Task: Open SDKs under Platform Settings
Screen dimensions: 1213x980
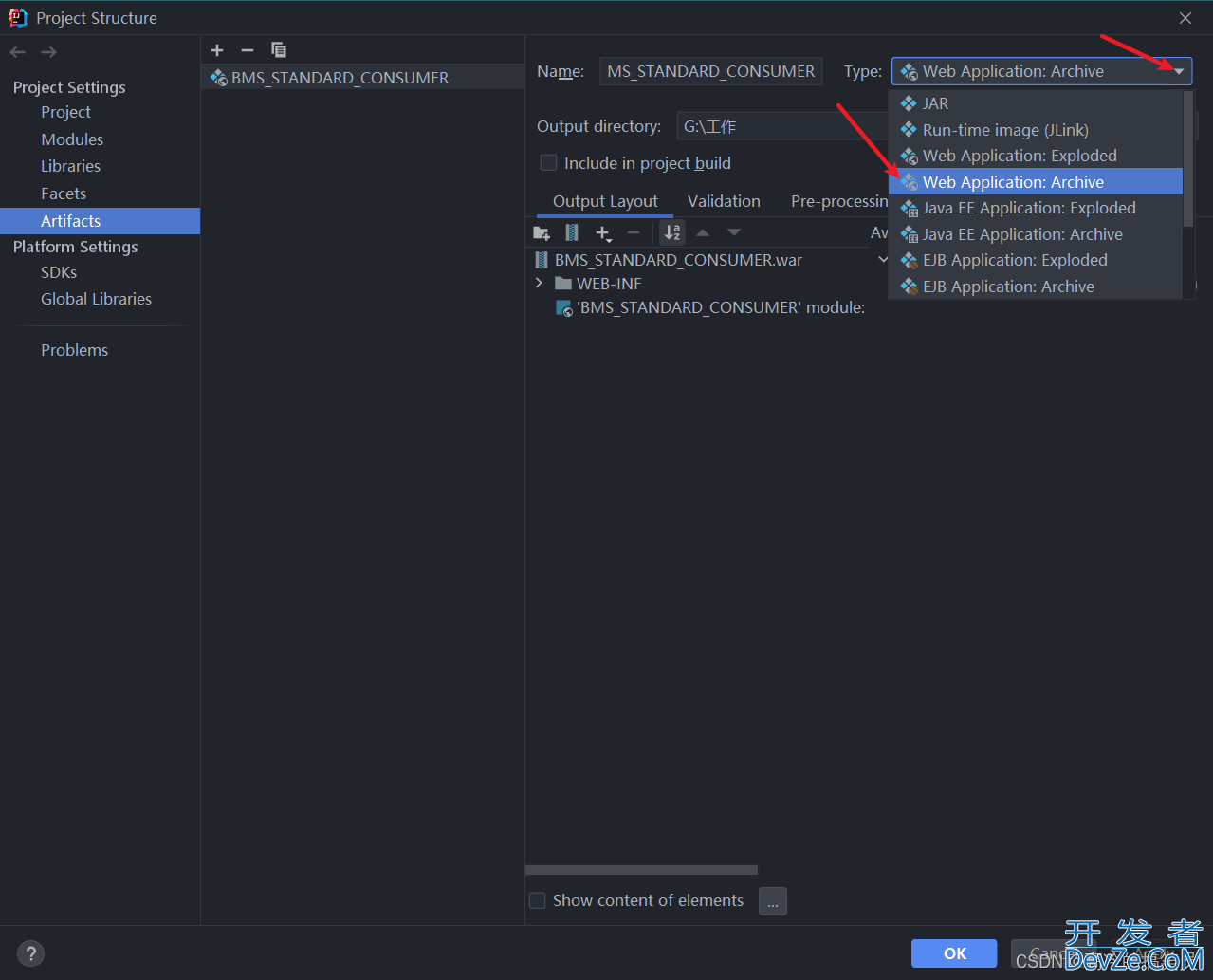Action: [59, 272]
